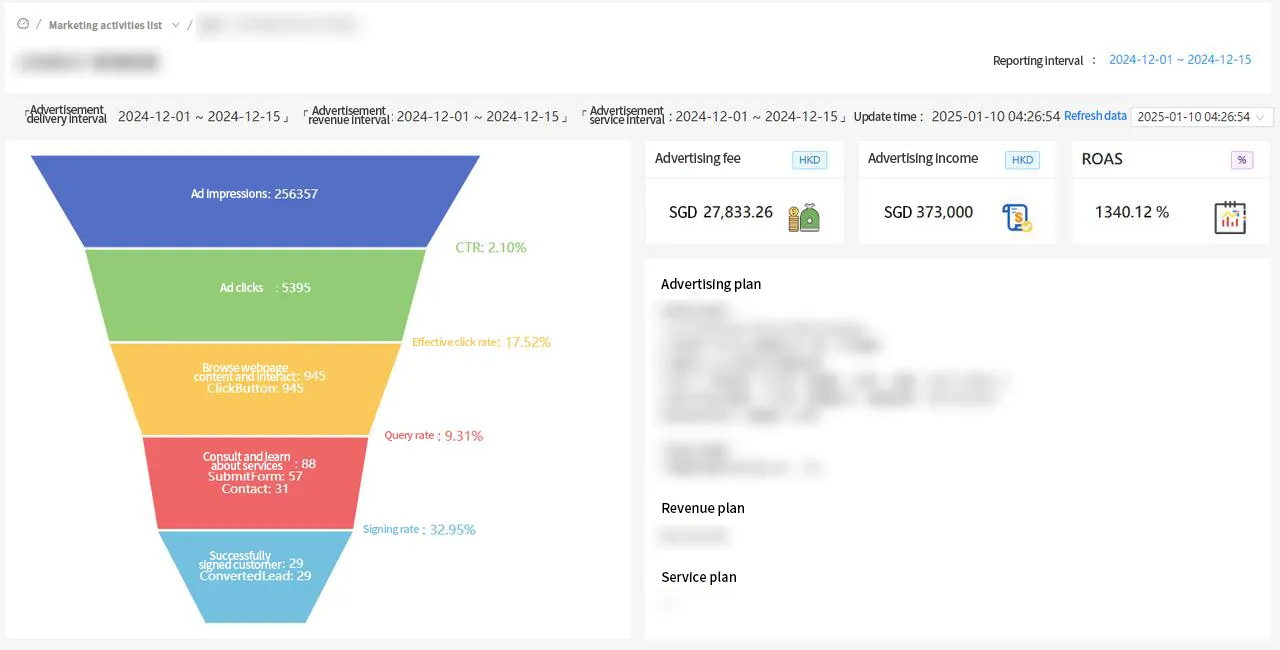Select the red Consult and learn funnel segment
Viewport: 1280px width, 650px height.
point(255,482)
